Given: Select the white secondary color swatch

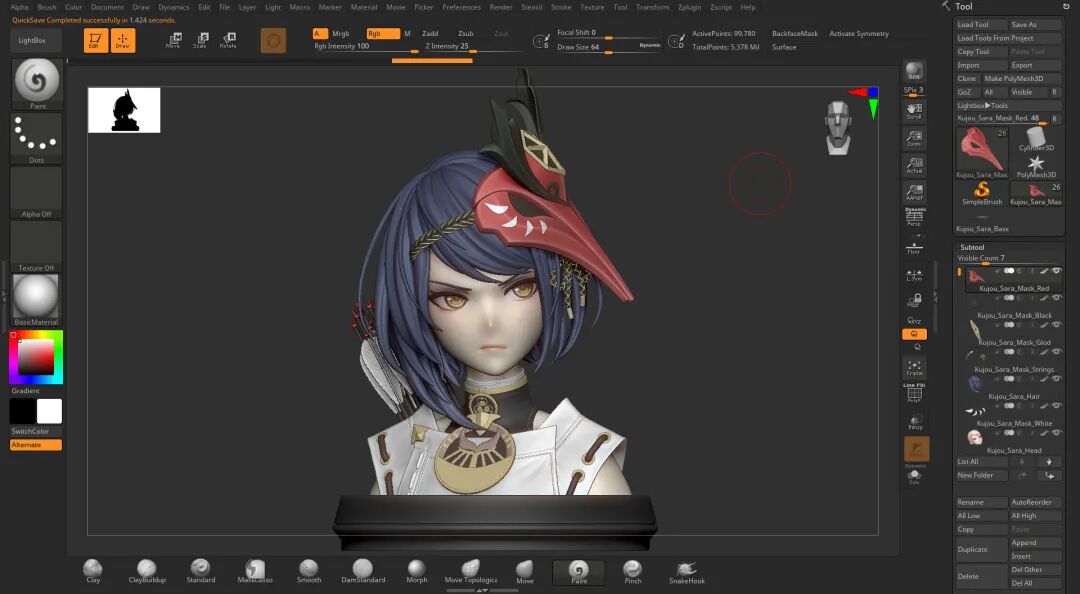Looking at the screenshot, I should coord(49,411).
